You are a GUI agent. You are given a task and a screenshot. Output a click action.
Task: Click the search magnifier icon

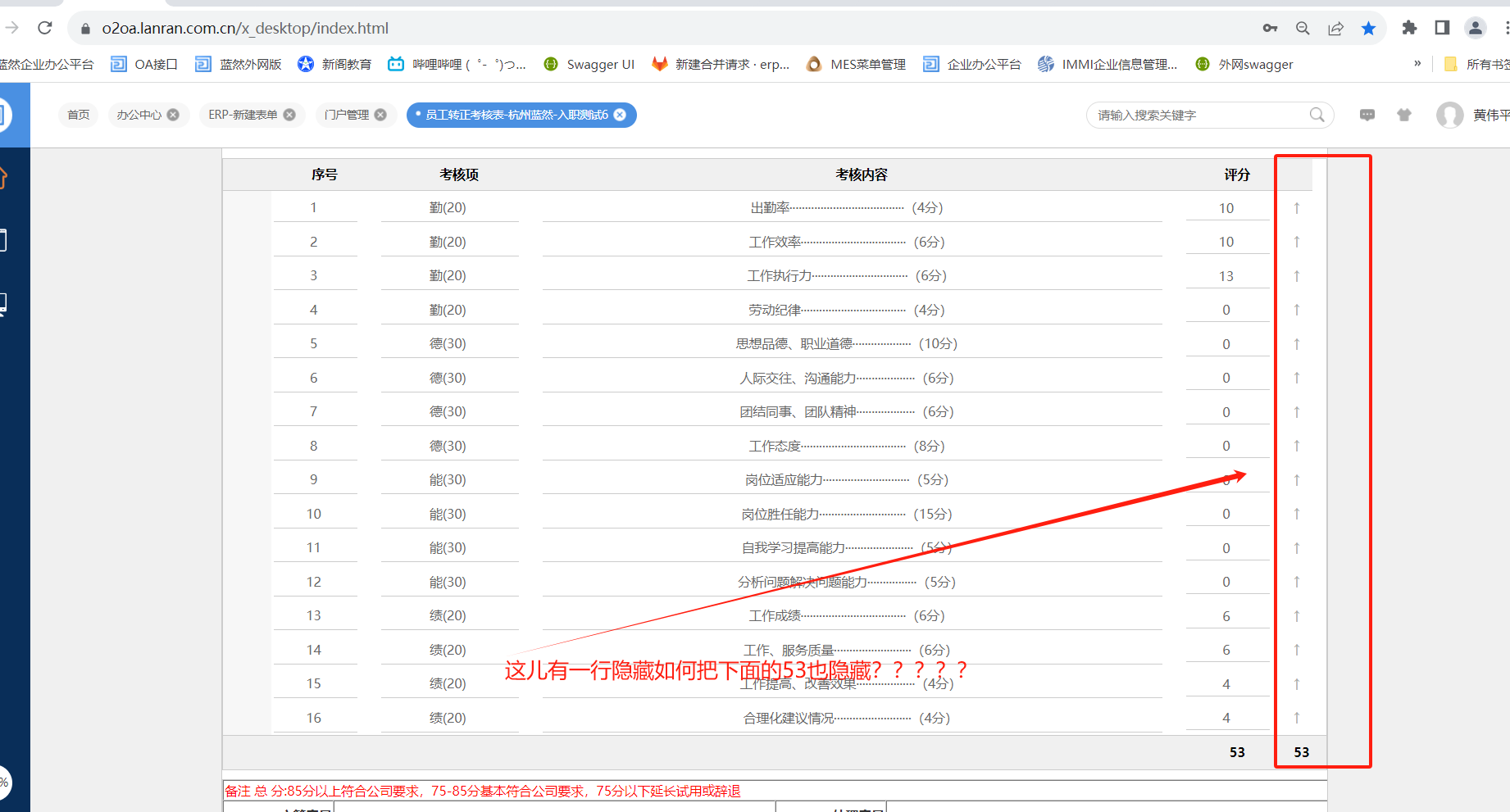[x=1317, y=115]
